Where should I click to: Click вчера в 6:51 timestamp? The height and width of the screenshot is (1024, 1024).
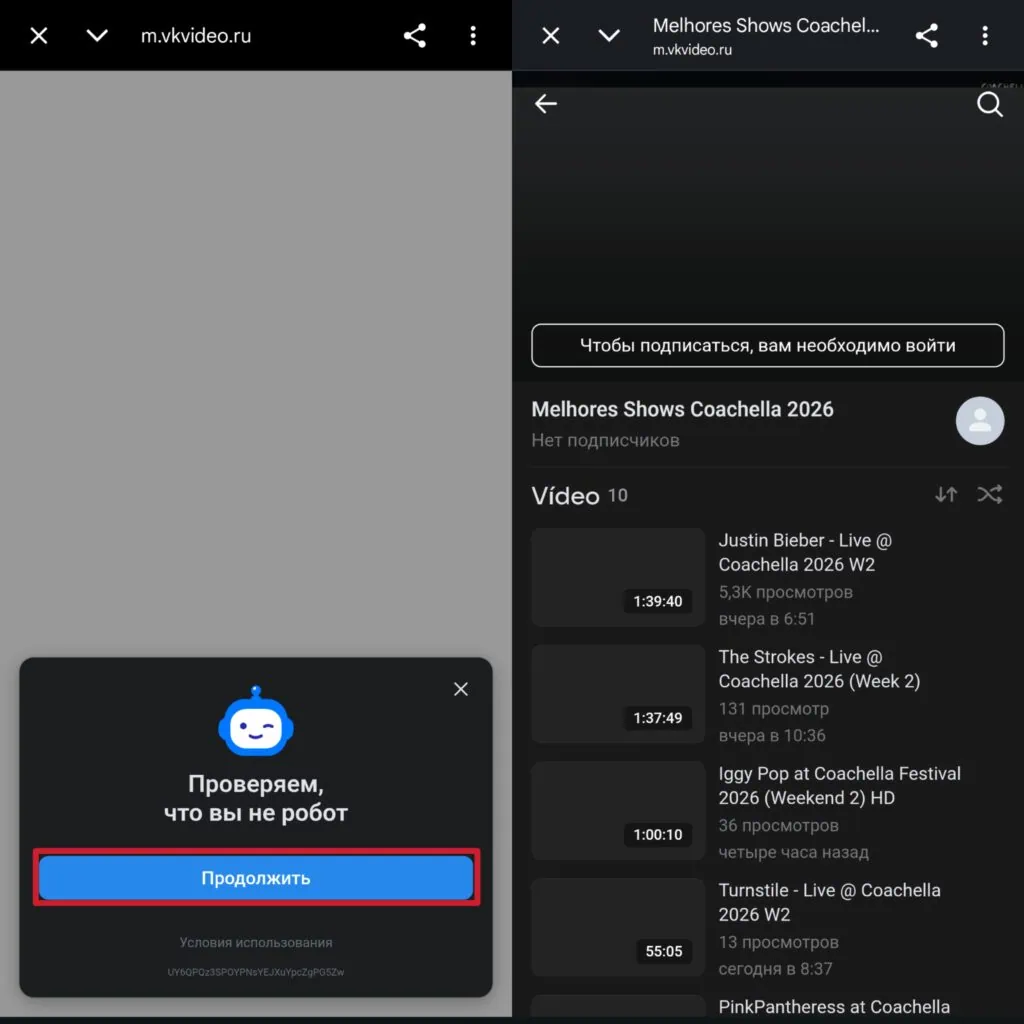pos(767,618)
